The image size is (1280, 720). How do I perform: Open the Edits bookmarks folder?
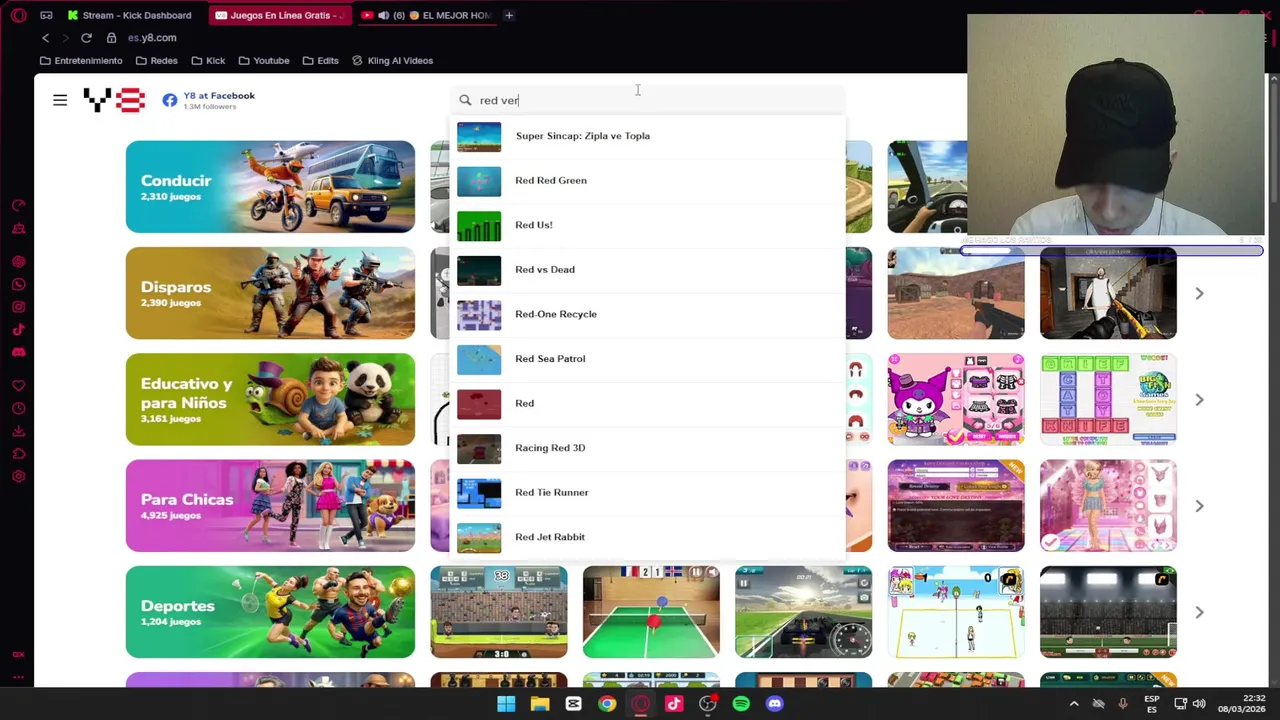point(320,61)
